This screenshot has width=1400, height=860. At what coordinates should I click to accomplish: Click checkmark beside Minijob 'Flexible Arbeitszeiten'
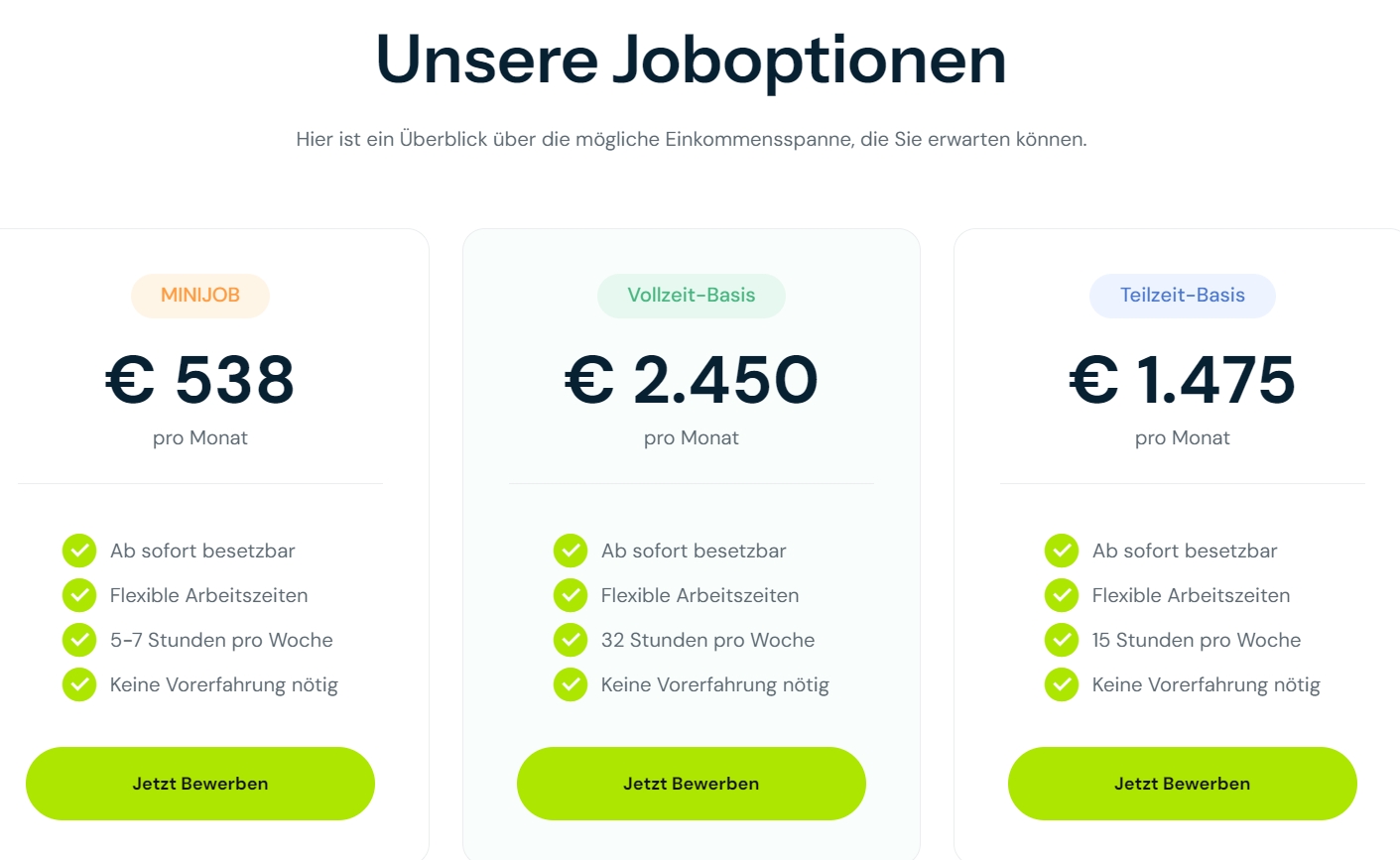pos(79,595)
